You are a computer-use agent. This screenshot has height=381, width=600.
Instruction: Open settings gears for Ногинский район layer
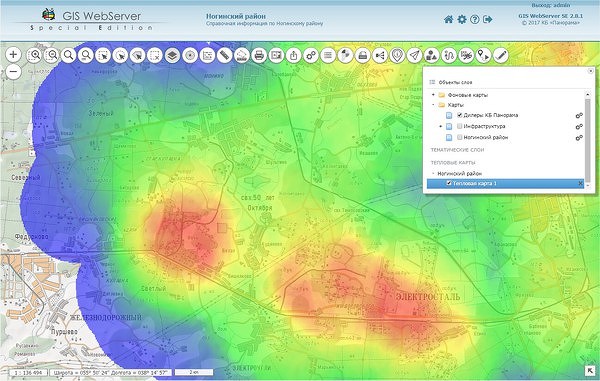pos(579,138)
